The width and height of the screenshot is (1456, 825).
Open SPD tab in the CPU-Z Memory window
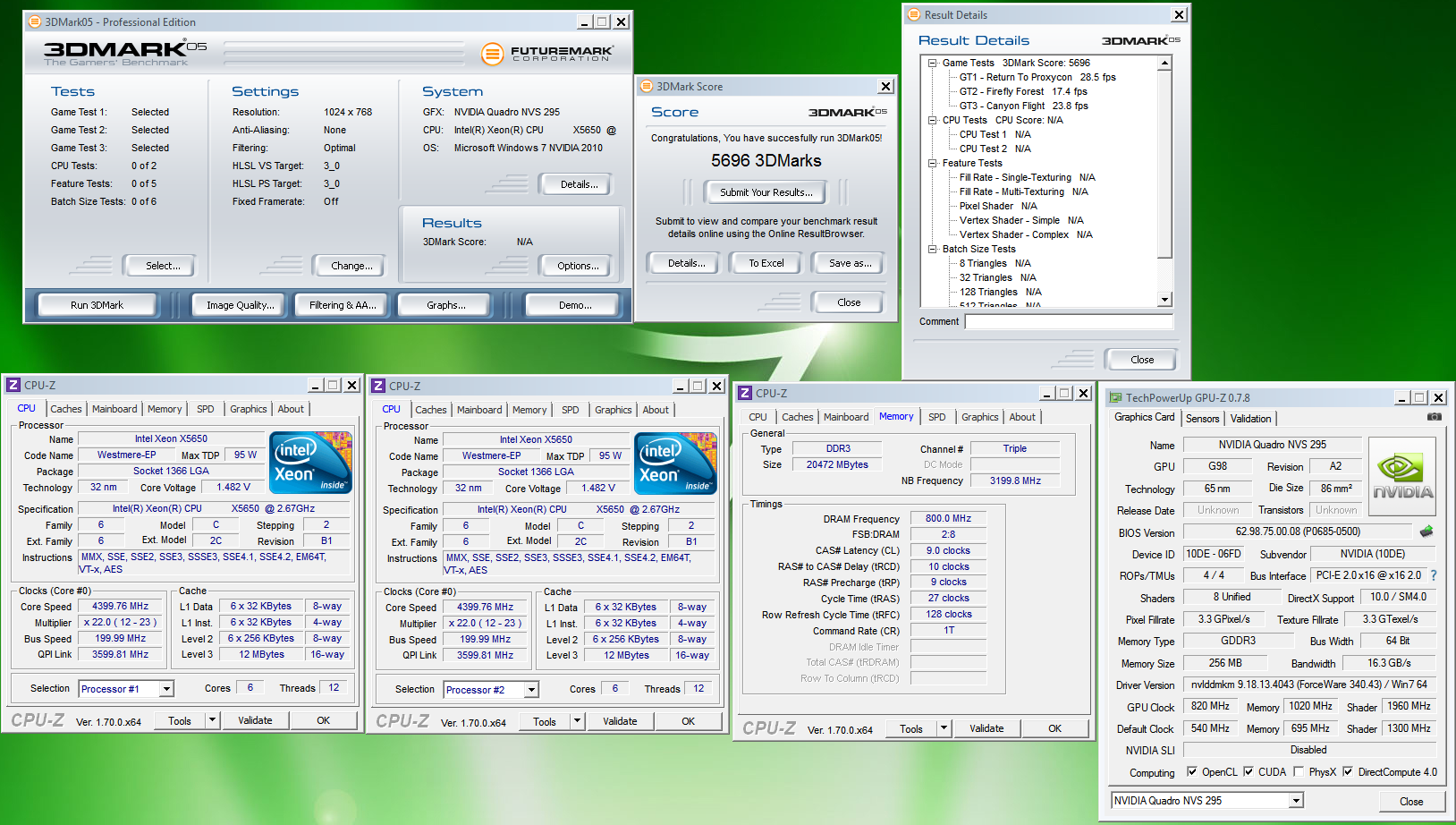936,417
